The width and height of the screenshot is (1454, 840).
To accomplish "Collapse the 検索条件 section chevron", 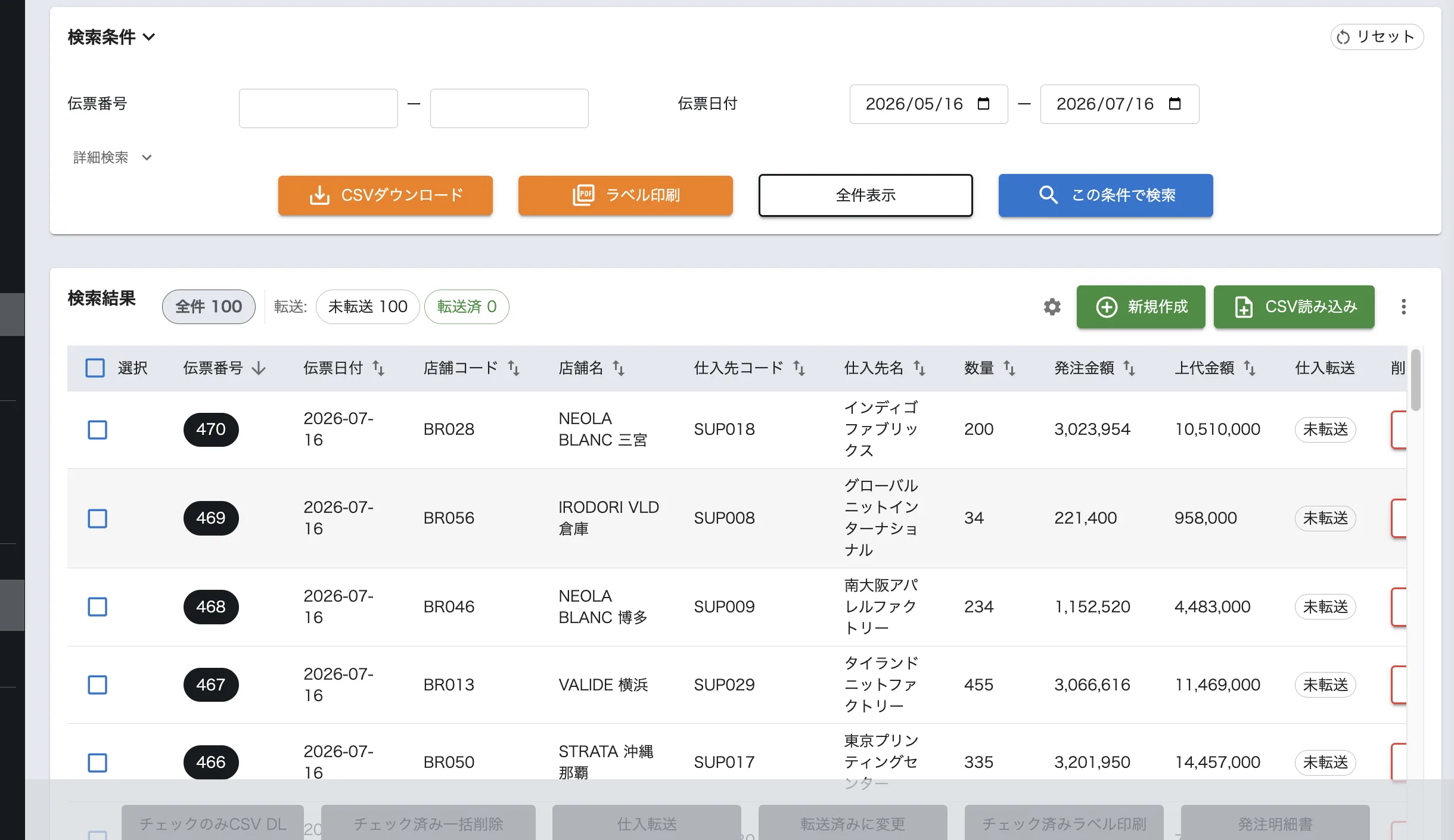I will point(149,37).
